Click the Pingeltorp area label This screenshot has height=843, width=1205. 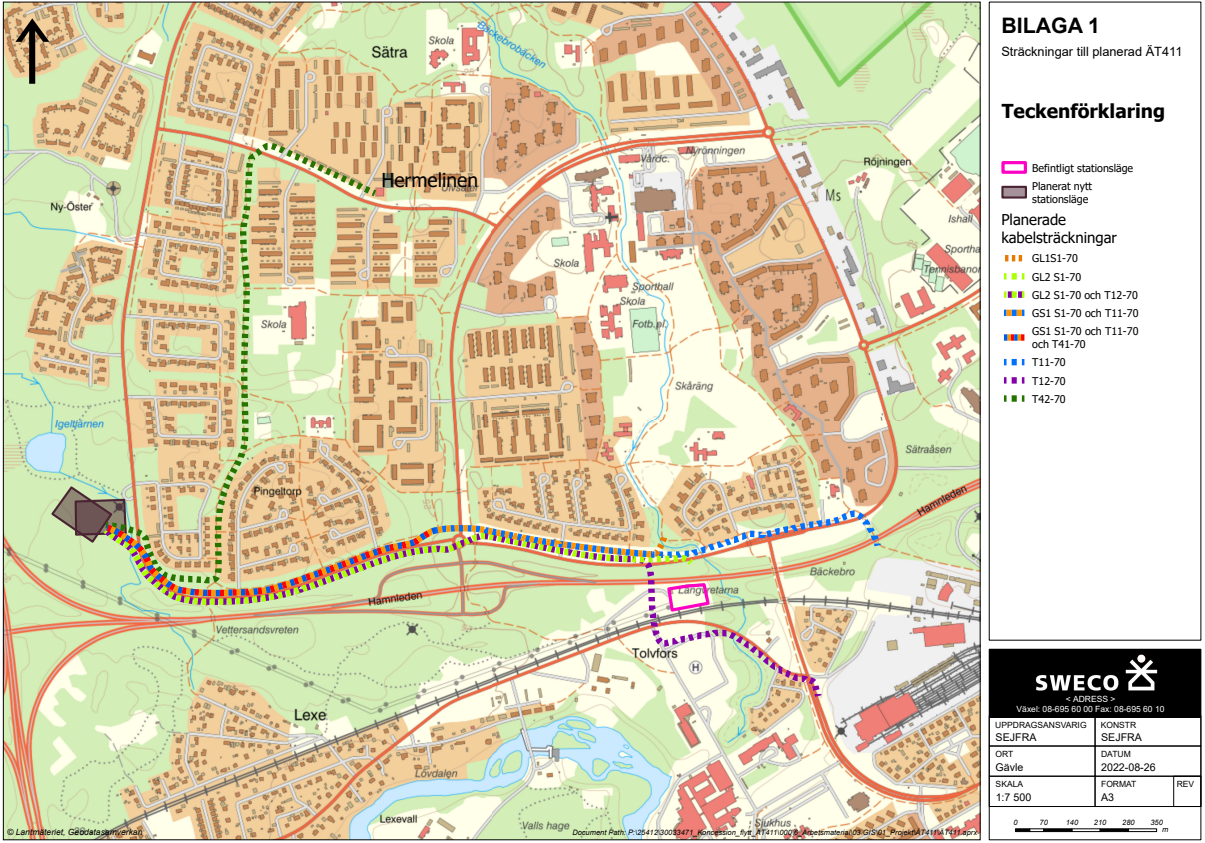(277, 493)
